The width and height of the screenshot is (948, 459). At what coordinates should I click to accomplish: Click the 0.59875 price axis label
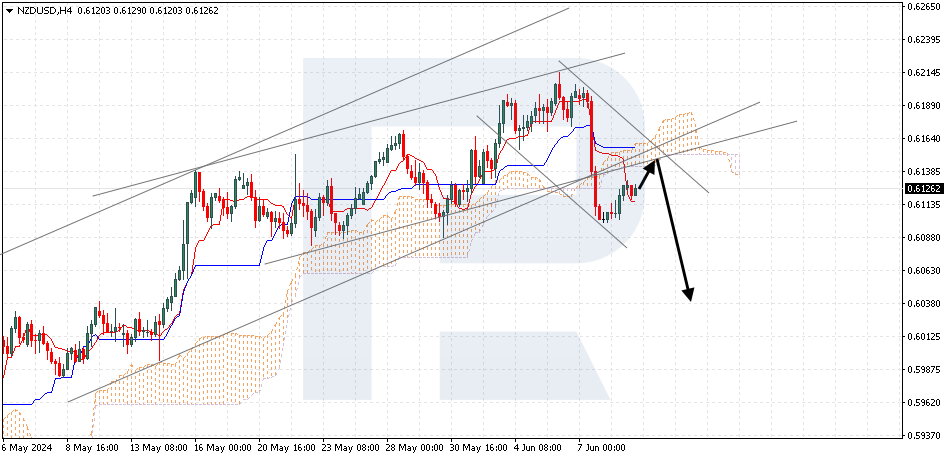pyautogui.click(x=925, y=369)
